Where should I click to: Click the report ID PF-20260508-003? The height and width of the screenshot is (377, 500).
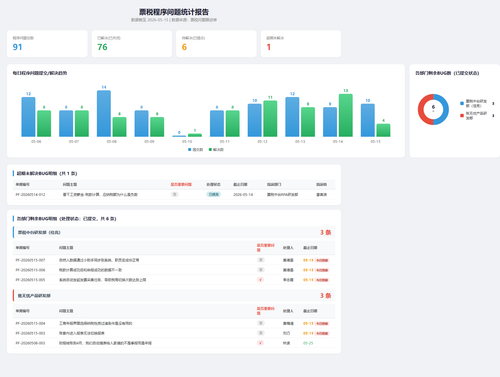pos(30,343)
